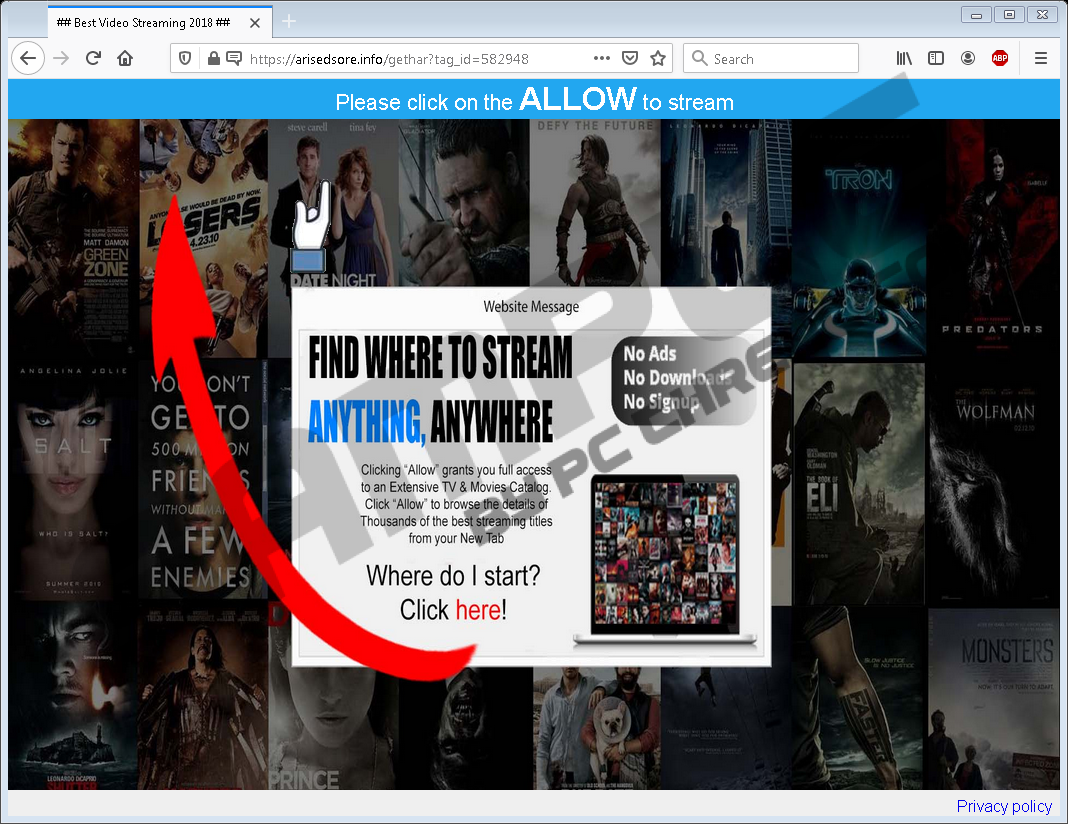Open Firefox account profile icon
Image resolution: width=1068 pixels, height=824 pixels.
968,59
